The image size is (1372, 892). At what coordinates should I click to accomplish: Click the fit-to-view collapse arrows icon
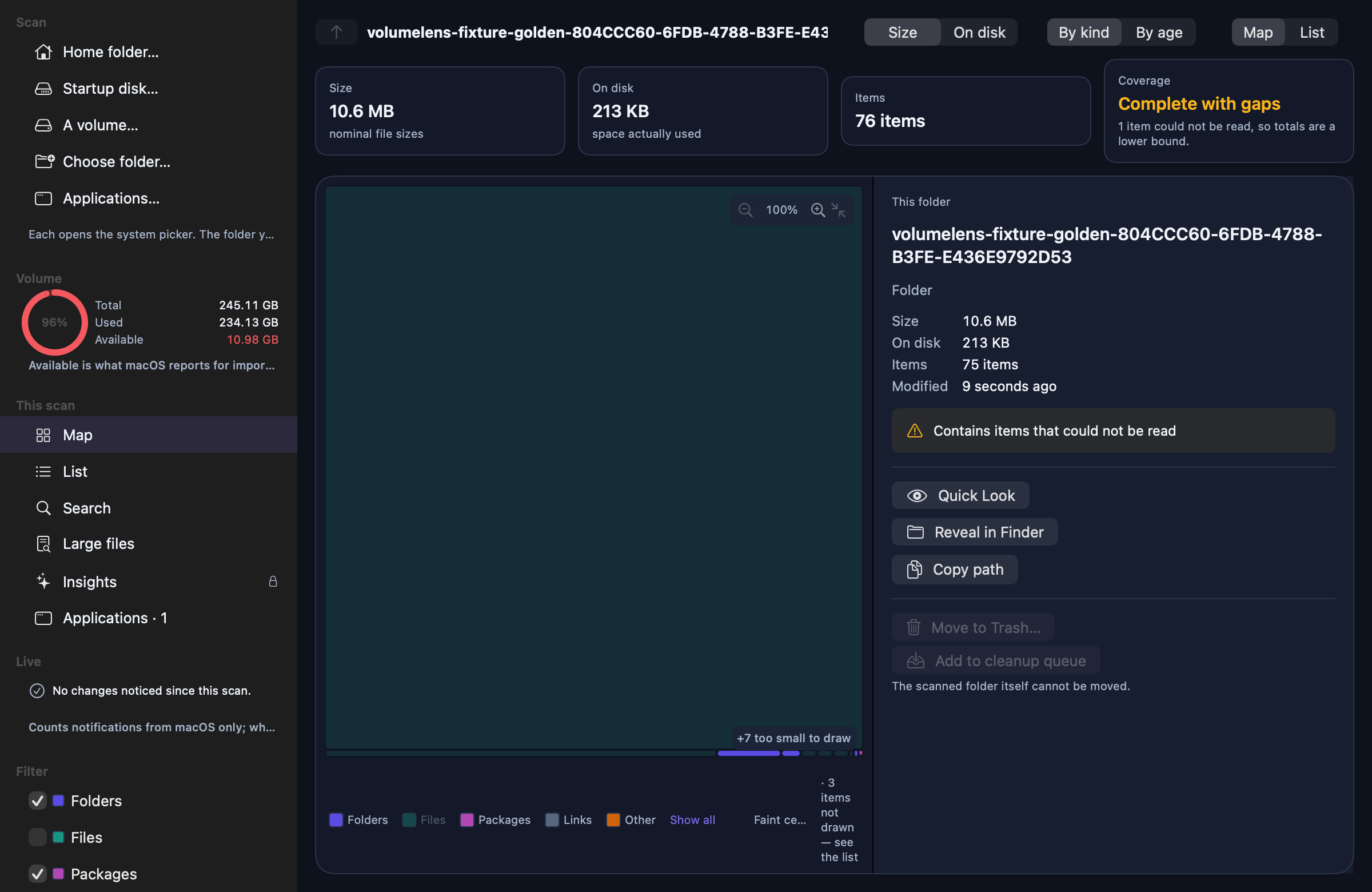point(838,210)
